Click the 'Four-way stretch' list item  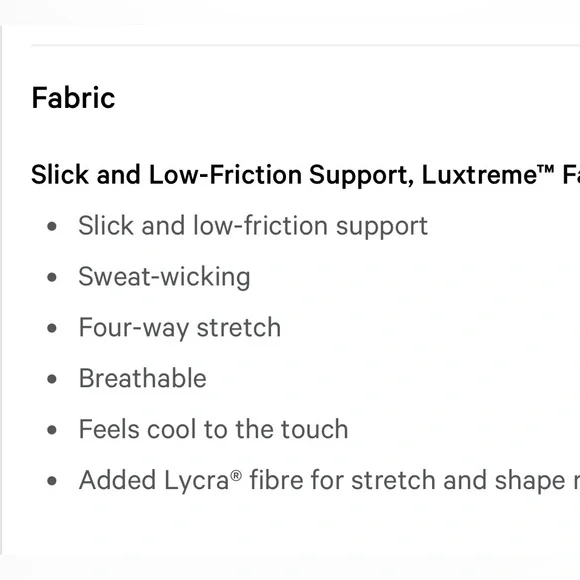[x=180, y=328]
